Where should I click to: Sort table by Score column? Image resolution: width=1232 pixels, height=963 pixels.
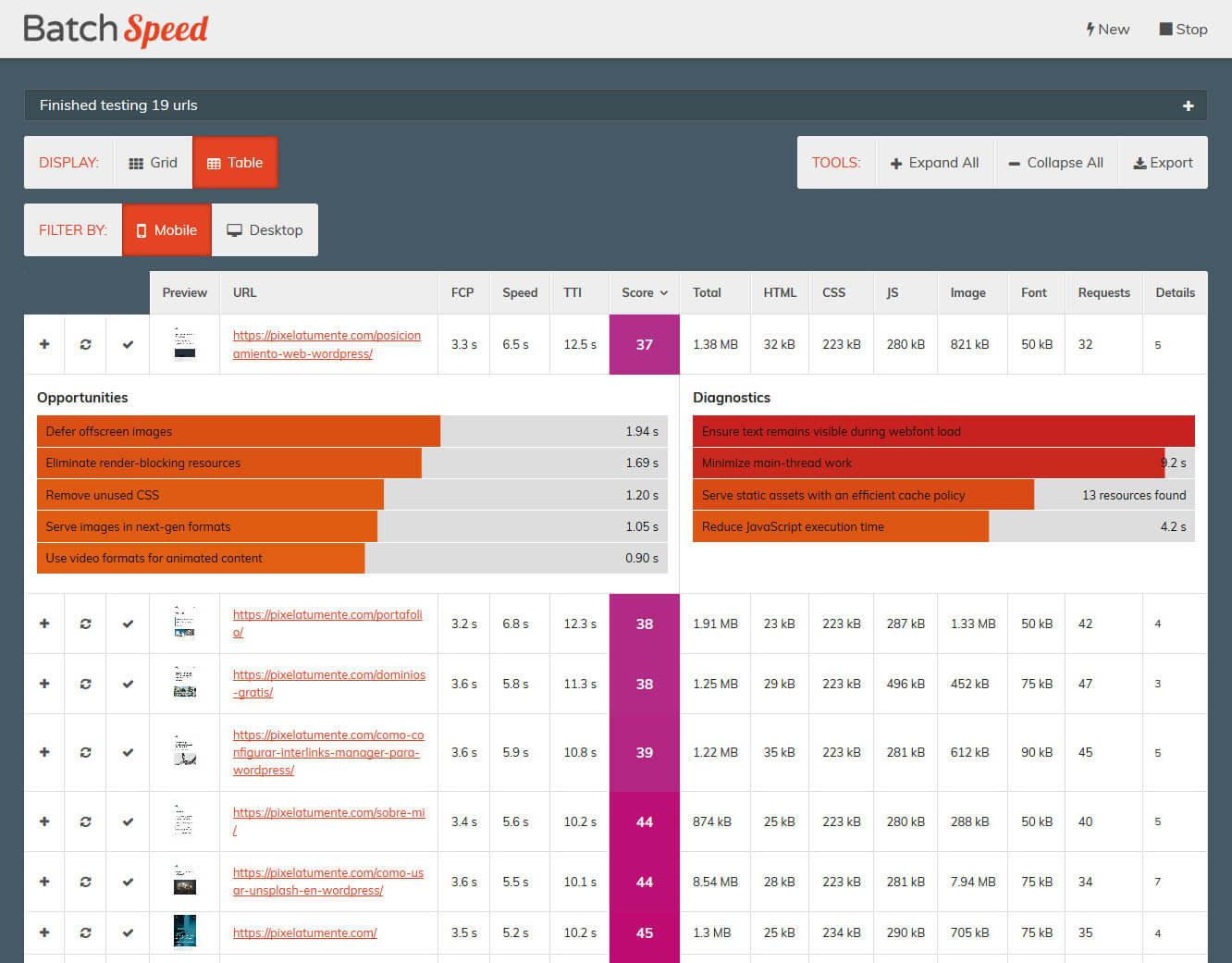(x=645, y=292)
